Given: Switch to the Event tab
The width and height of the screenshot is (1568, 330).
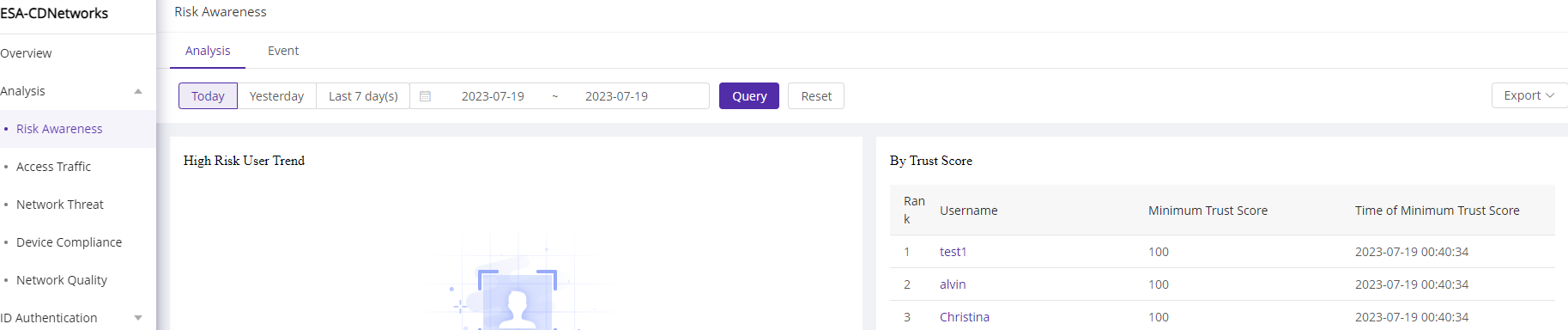Looking at the screenshot, I should (283, 51).
